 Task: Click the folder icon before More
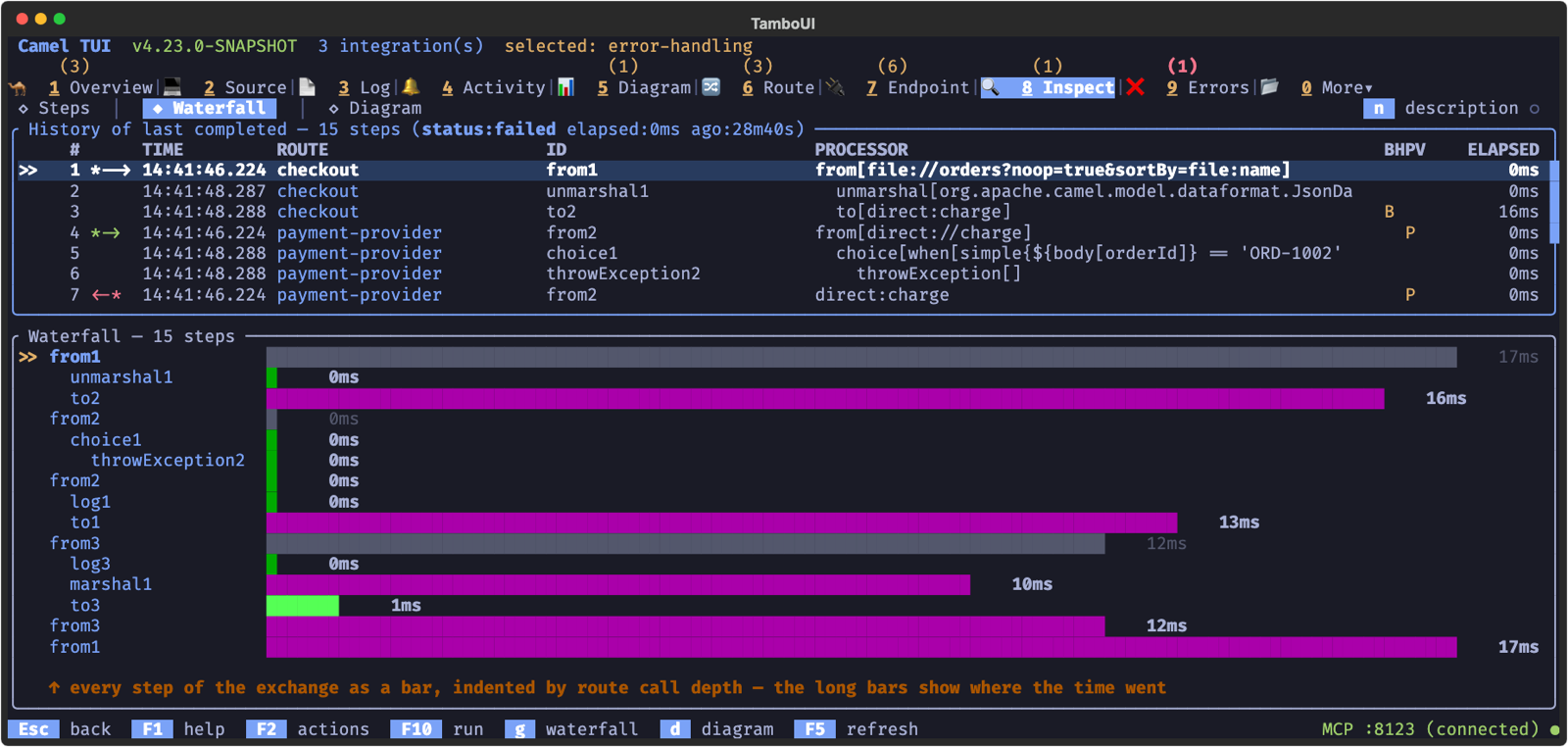coord(1270,87)
